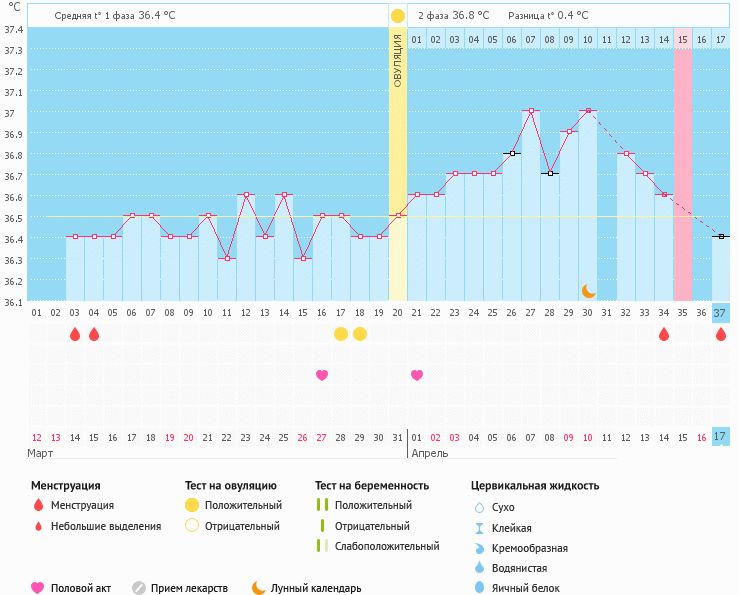The image size is (739, 595).
Task: Click the menstruation drop on cycle day 03
Action: 75,334
